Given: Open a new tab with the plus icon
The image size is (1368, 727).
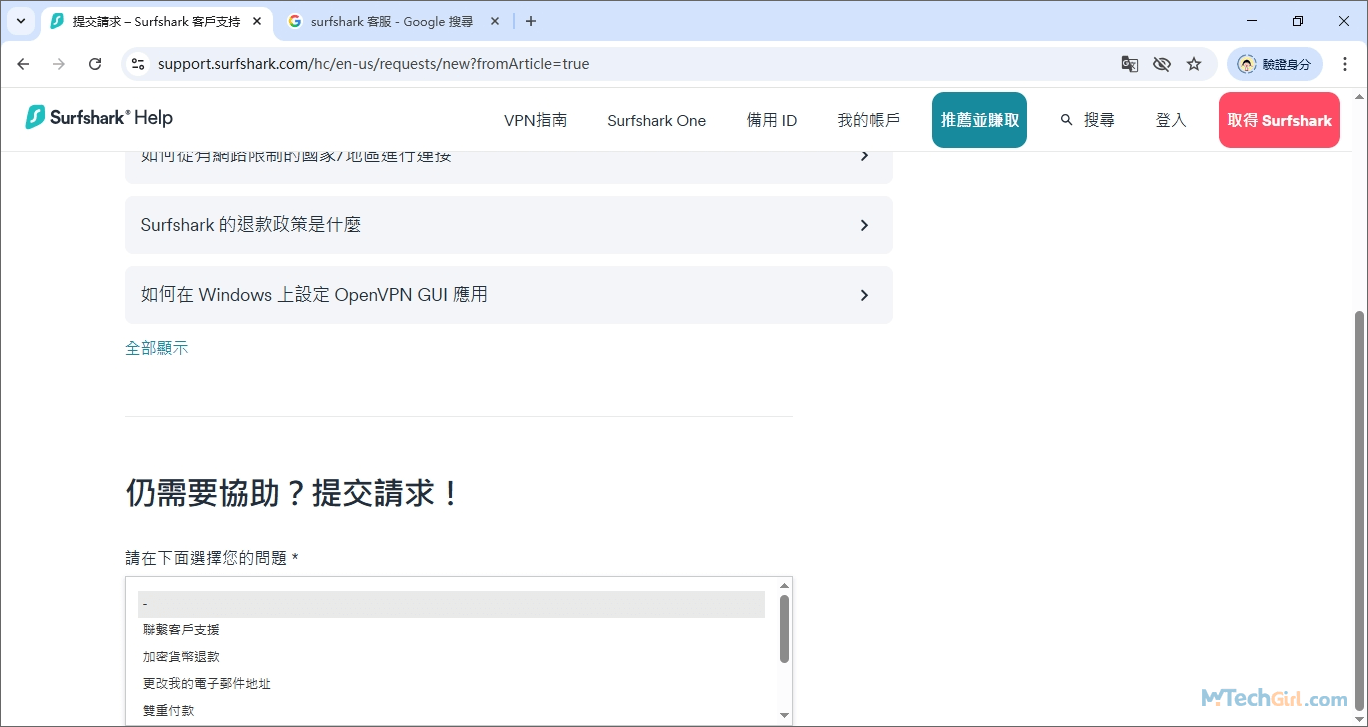Looking at the screenshot, I should [530, 20].
